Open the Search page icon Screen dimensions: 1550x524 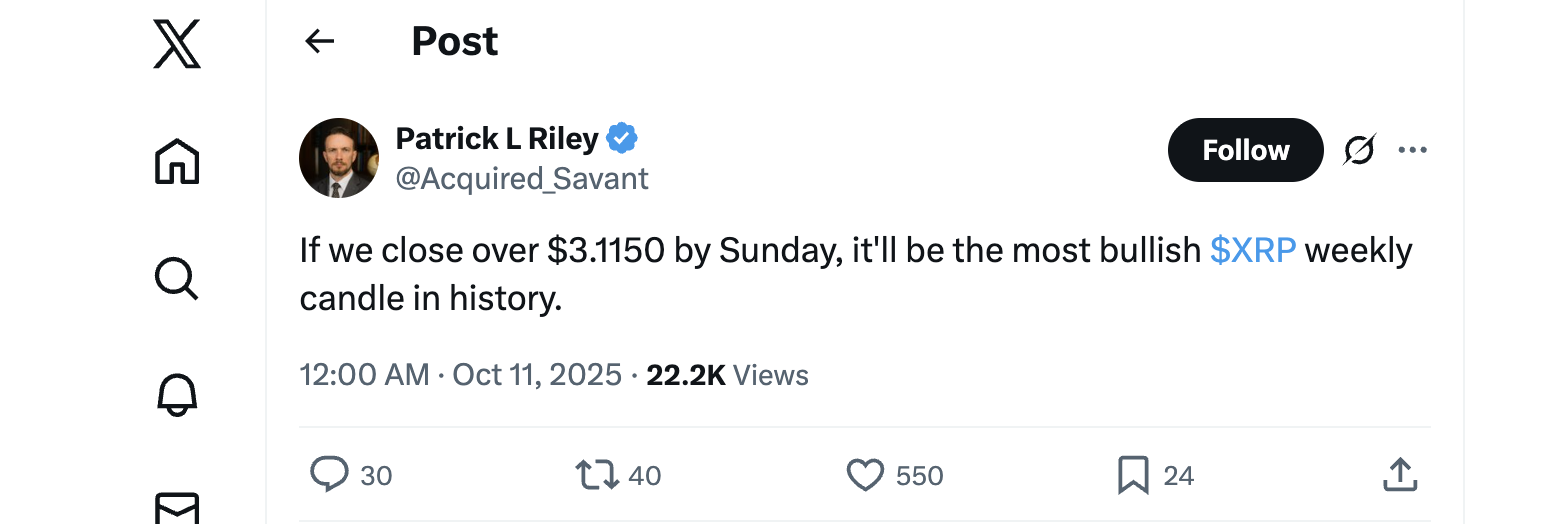[x=177, y=277]
